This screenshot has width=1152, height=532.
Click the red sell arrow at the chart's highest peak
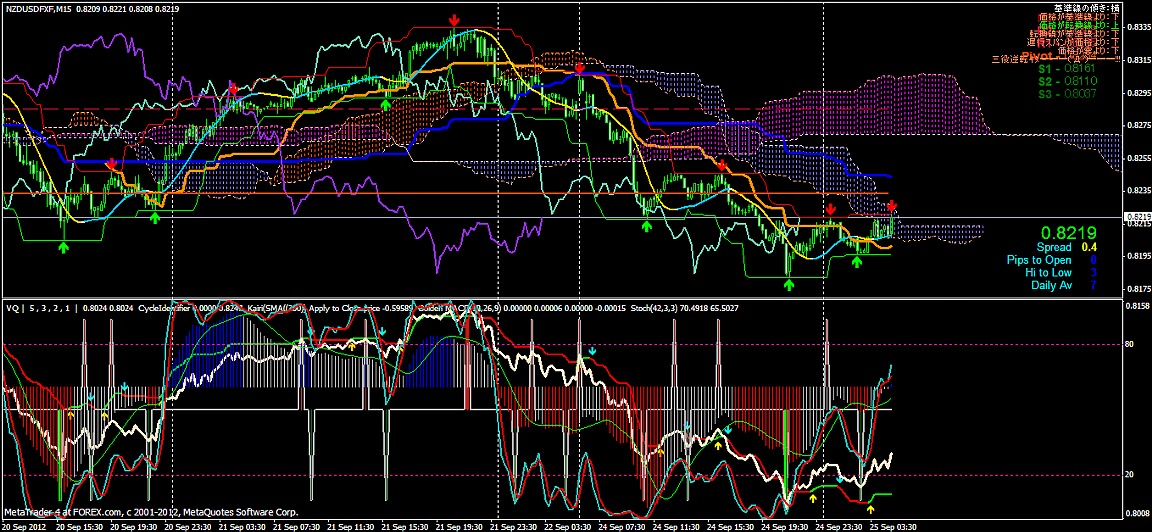pos(455,20)
